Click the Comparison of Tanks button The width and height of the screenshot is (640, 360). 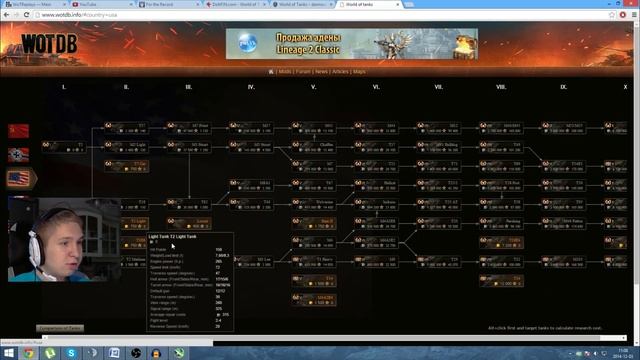(x=60, y=328)
